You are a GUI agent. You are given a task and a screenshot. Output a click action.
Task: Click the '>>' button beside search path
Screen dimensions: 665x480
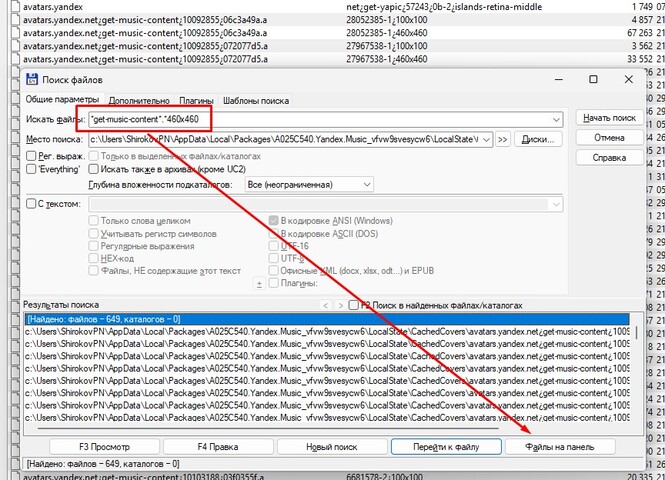[502, 139]
